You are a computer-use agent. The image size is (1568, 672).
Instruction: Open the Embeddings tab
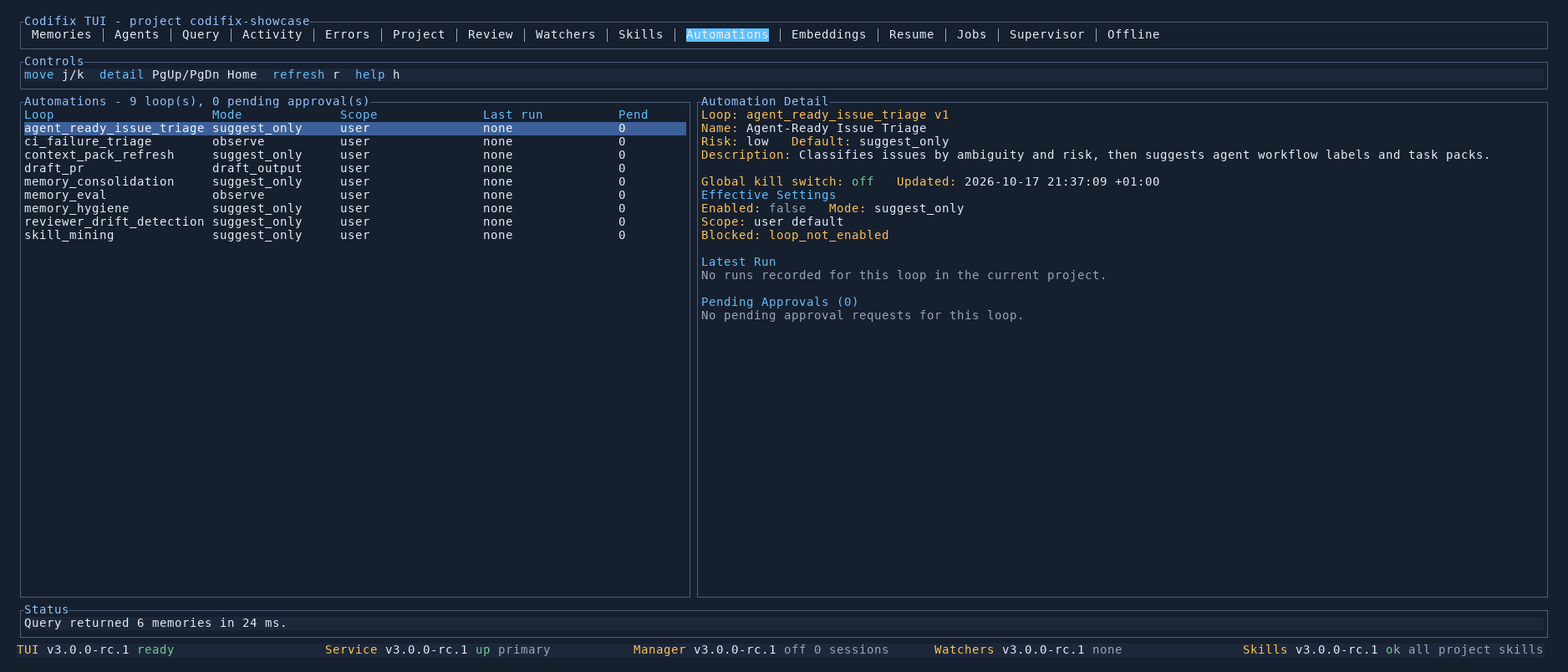tap(828, 34)
